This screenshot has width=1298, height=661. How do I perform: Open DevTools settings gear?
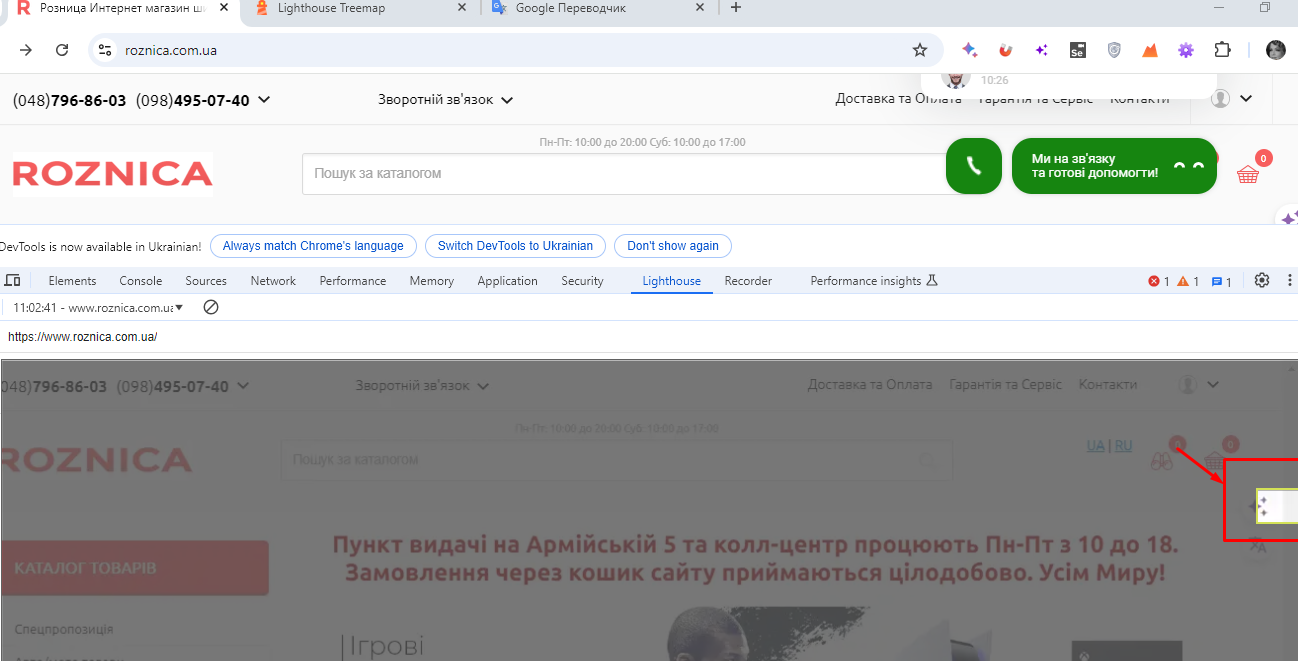1262,281
